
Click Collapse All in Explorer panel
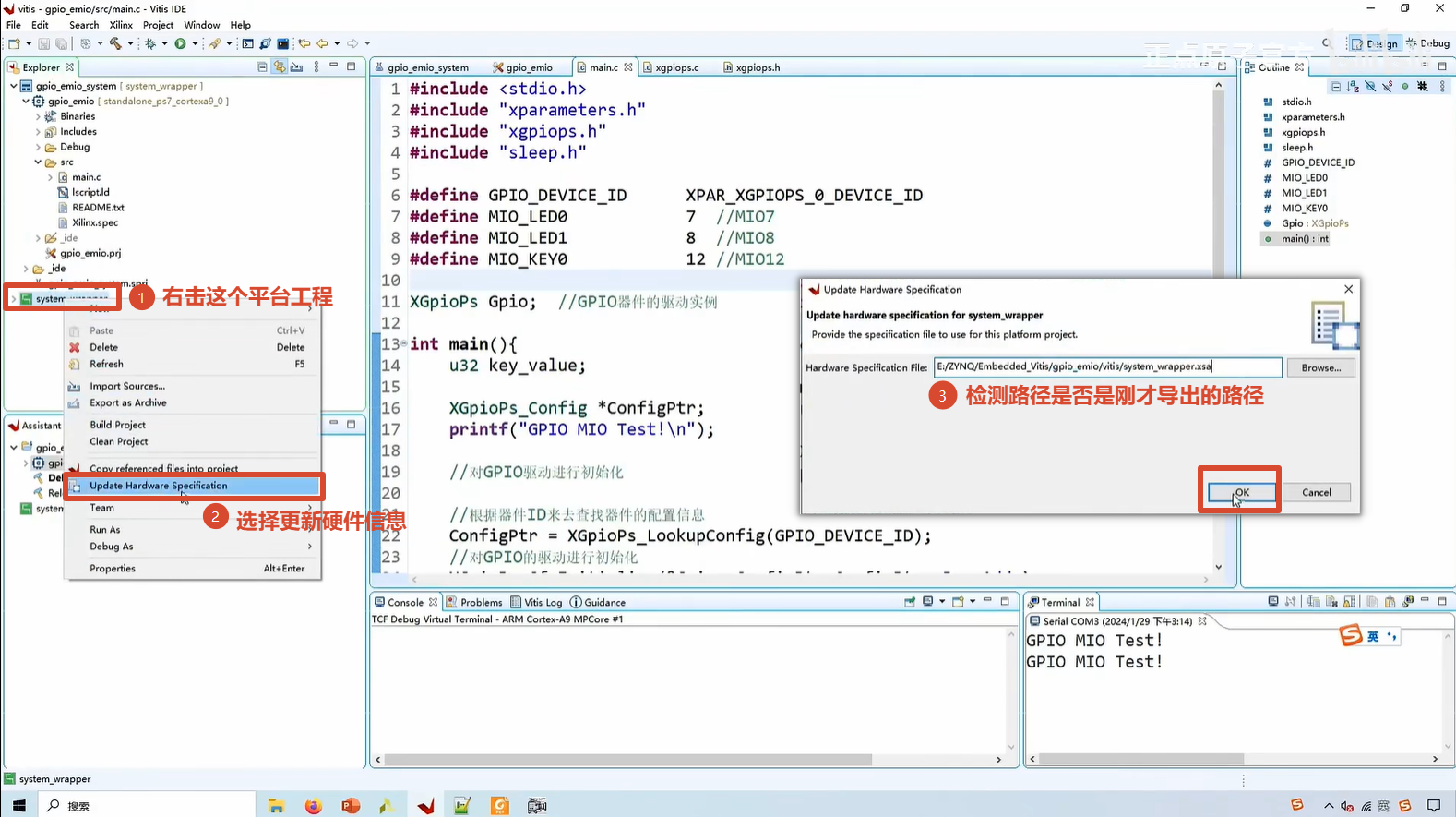point(262,67)
